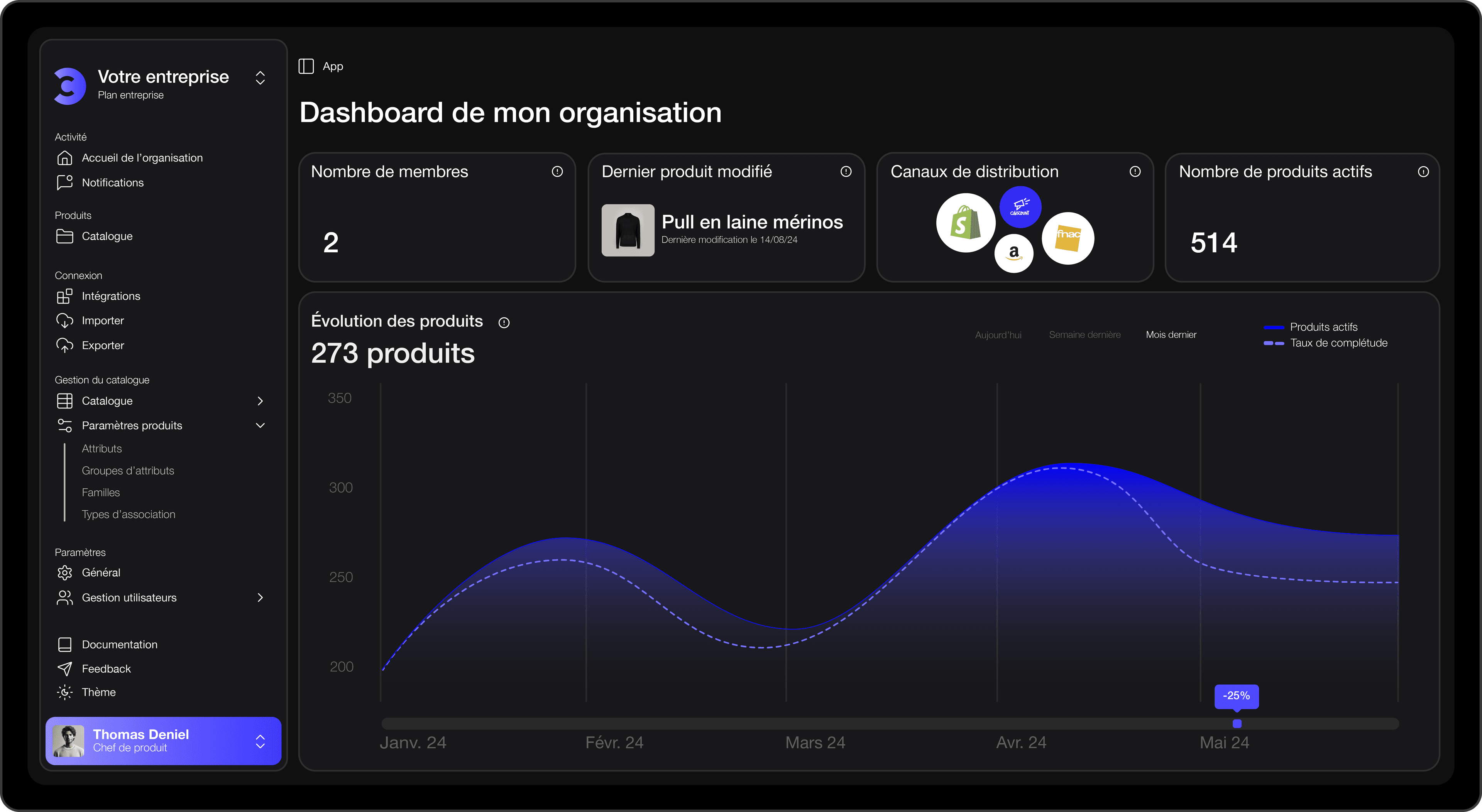Click the Exporter cloud upload icon

(x=64, y=346)
